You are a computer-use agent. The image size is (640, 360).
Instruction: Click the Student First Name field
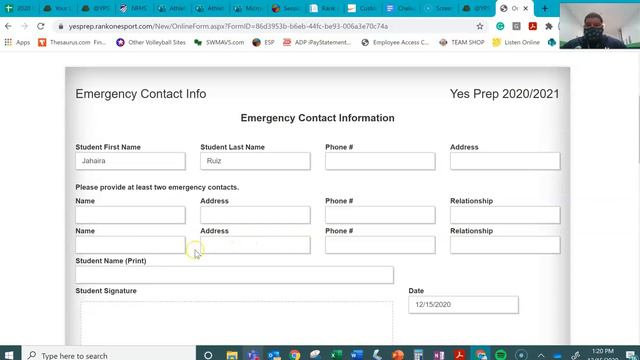(x=131, y=161)
